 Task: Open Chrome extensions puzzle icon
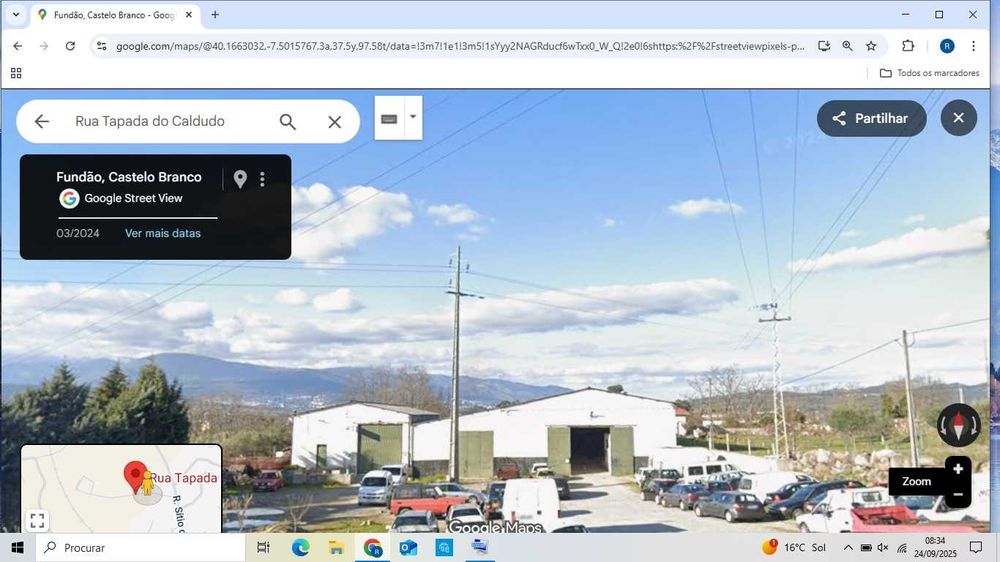[908, 46]
